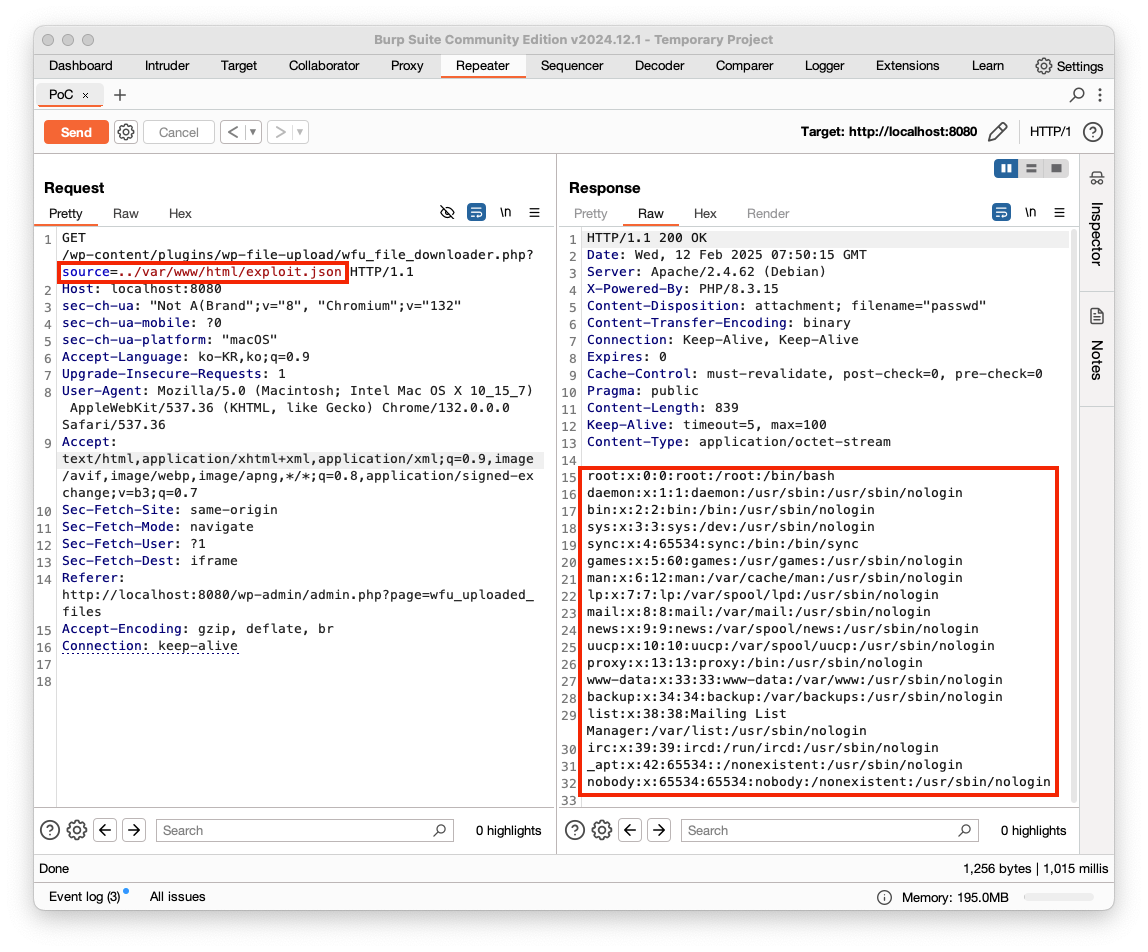Toggle show newlines in Request pane
Viewport: 1148px width, 952px height.
[505, 212]
